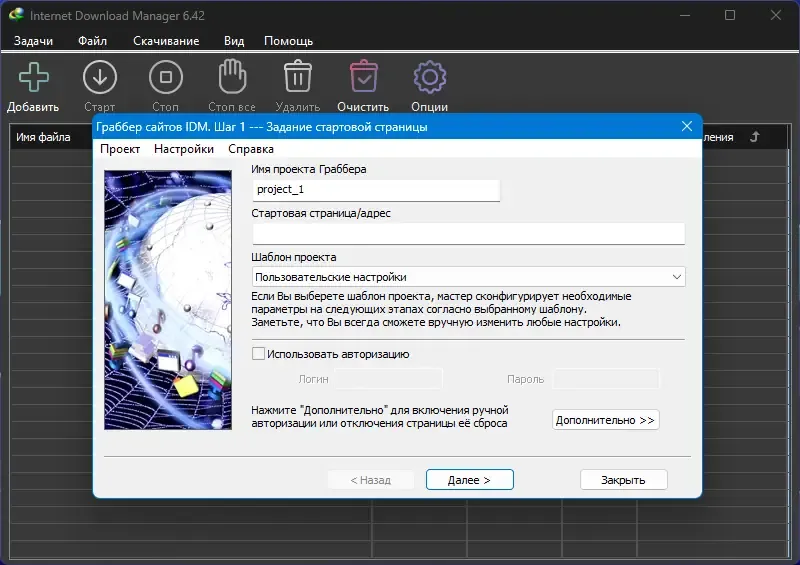
Task: Open Опции via the gear icon
Action: coord(430,77)
